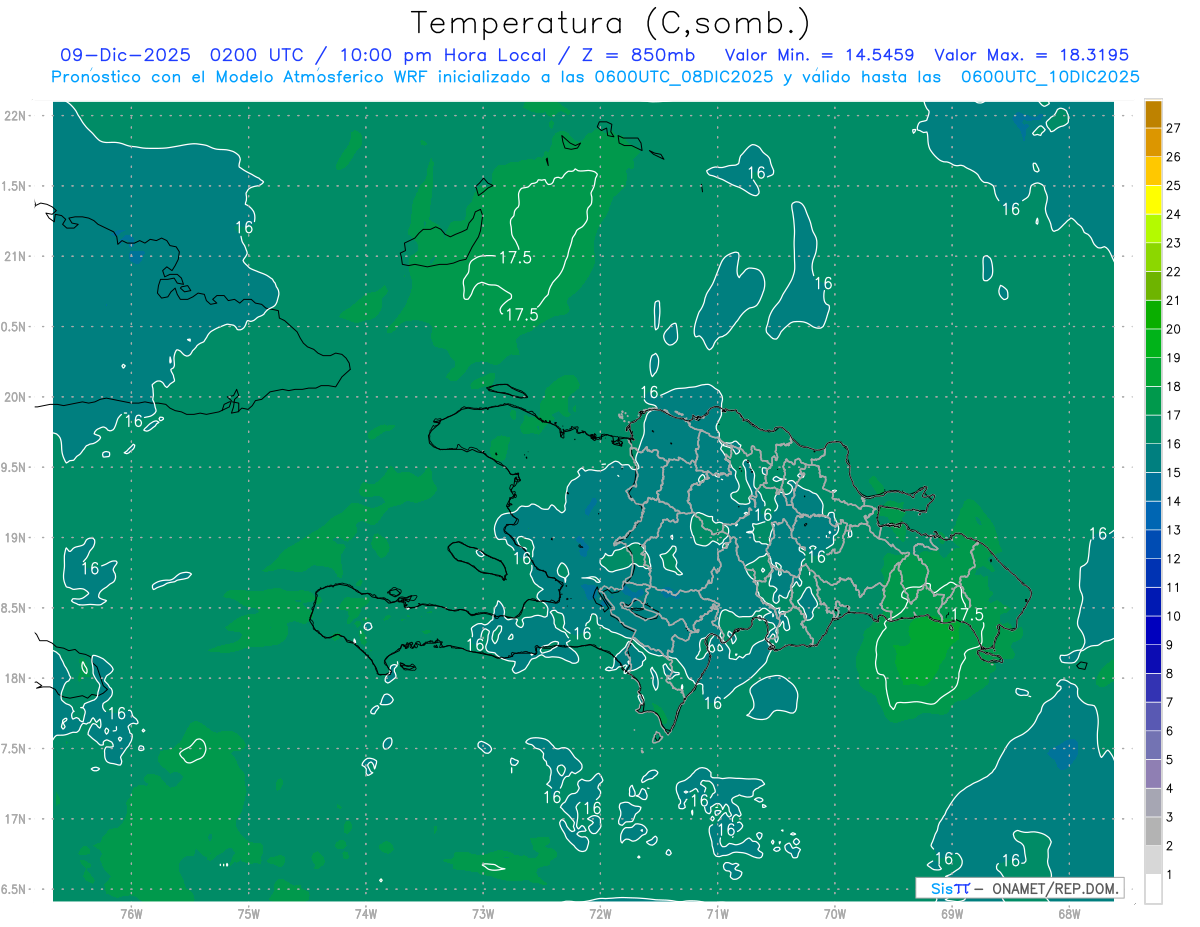Click 'Valor Max. = 18.3195' in header

click(x=1031, y=55)
